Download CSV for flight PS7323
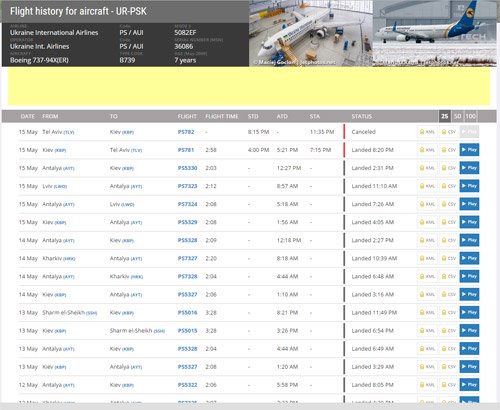The image size is (500, 410). (448, 186)
